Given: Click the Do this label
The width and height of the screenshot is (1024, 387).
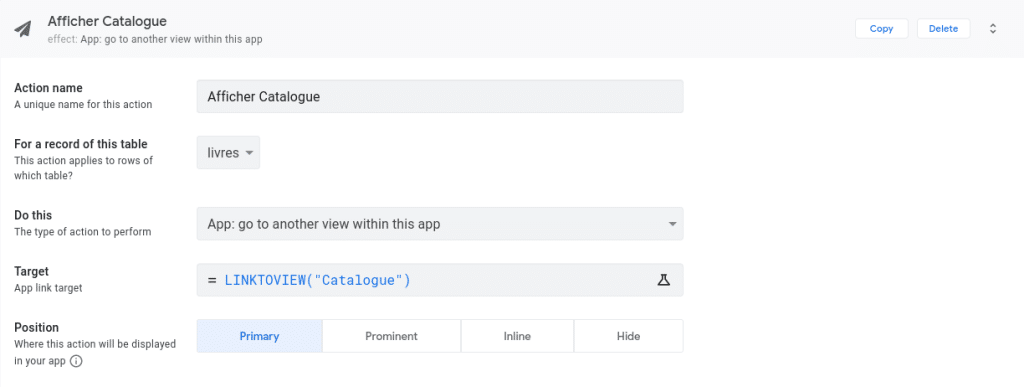Looking at the screenshot, I should 33,215.
